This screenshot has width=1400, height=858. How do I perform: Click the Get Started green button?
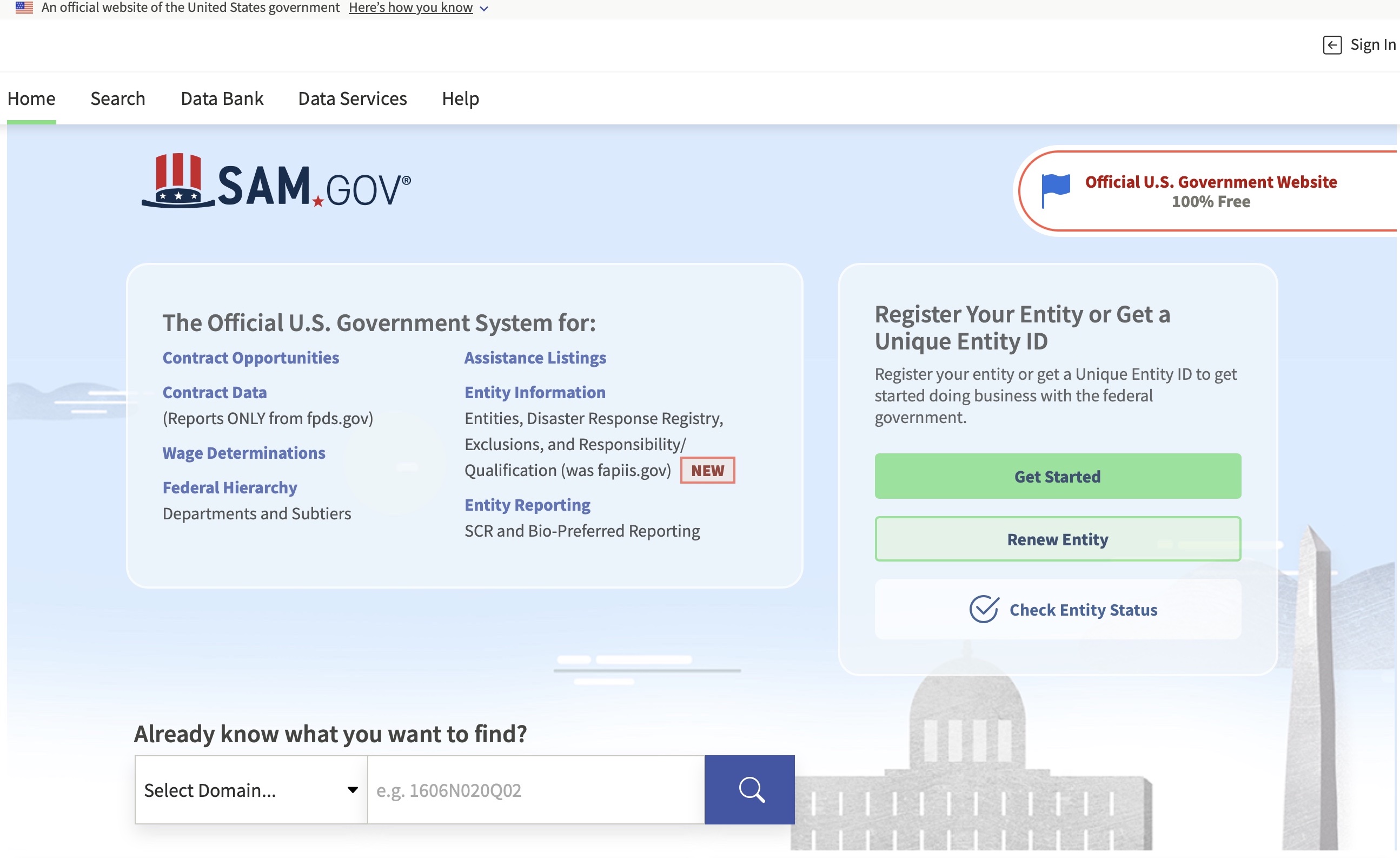1057,476
